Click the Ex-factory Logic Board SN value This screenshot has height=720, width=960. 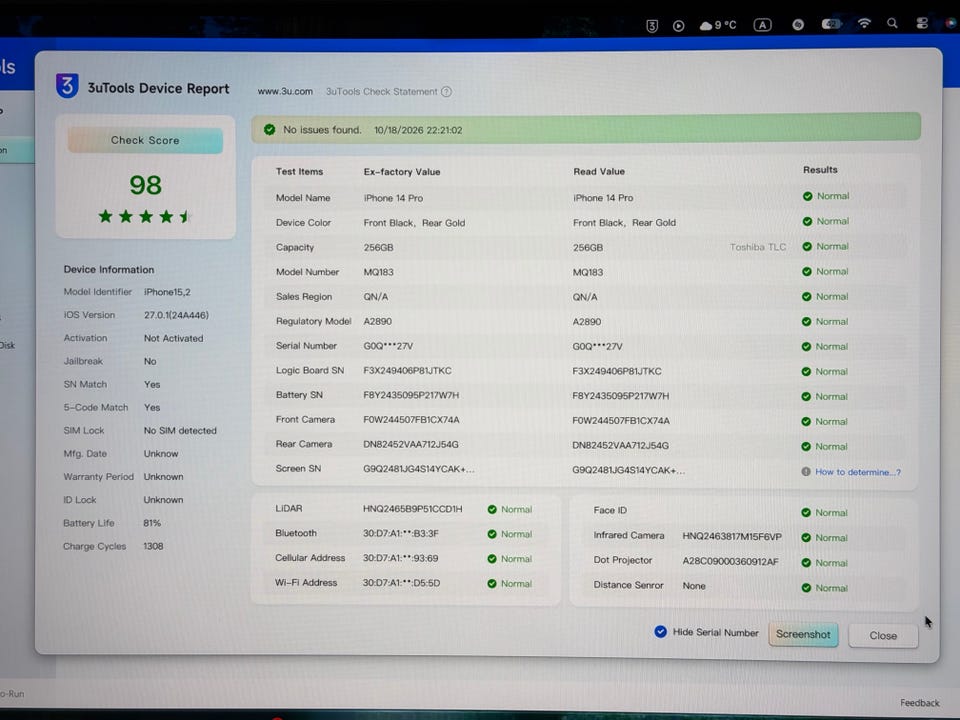[x=407, y=370]
